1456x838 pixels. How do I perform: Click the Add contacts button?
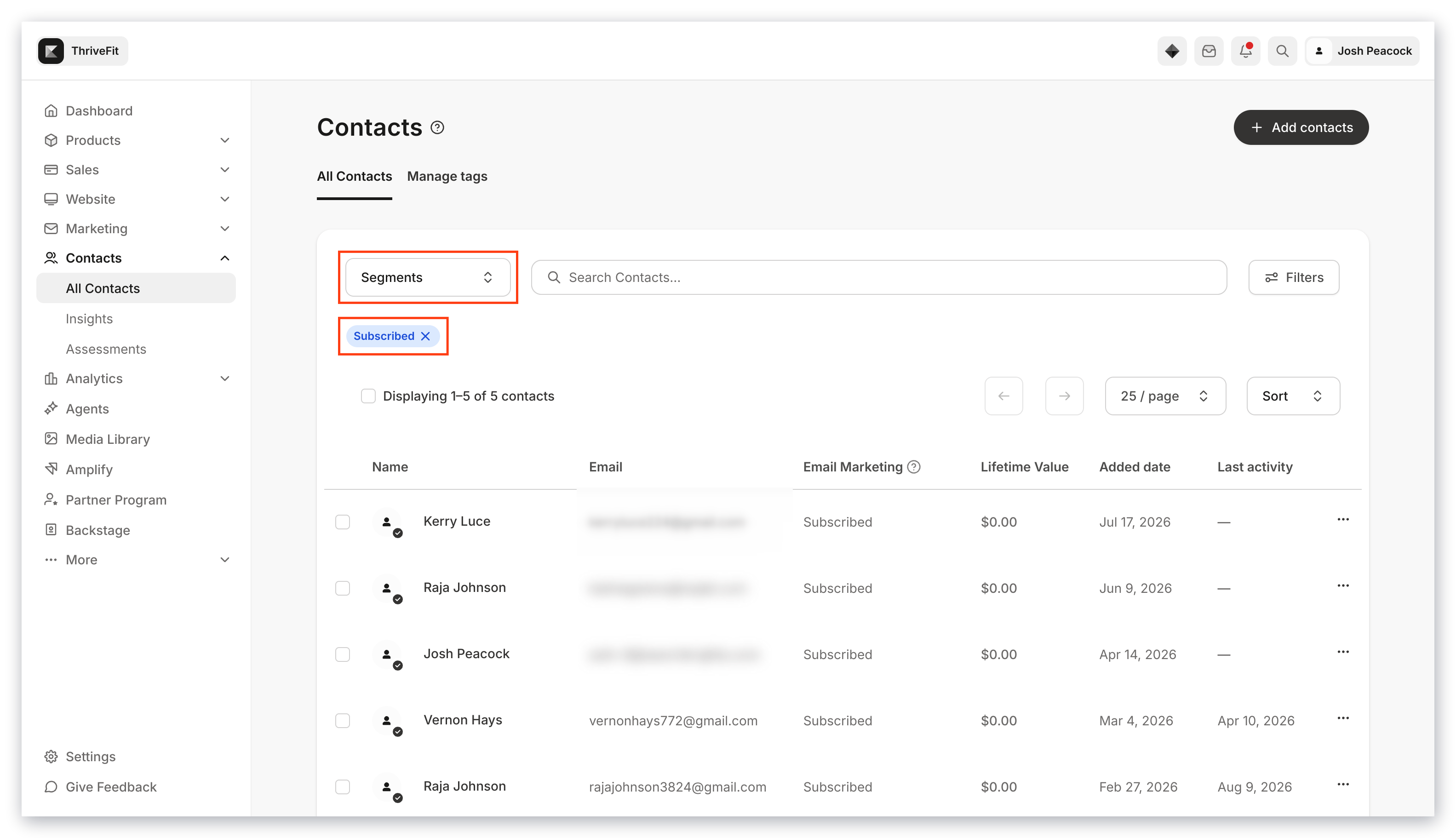pos(1300,127)
